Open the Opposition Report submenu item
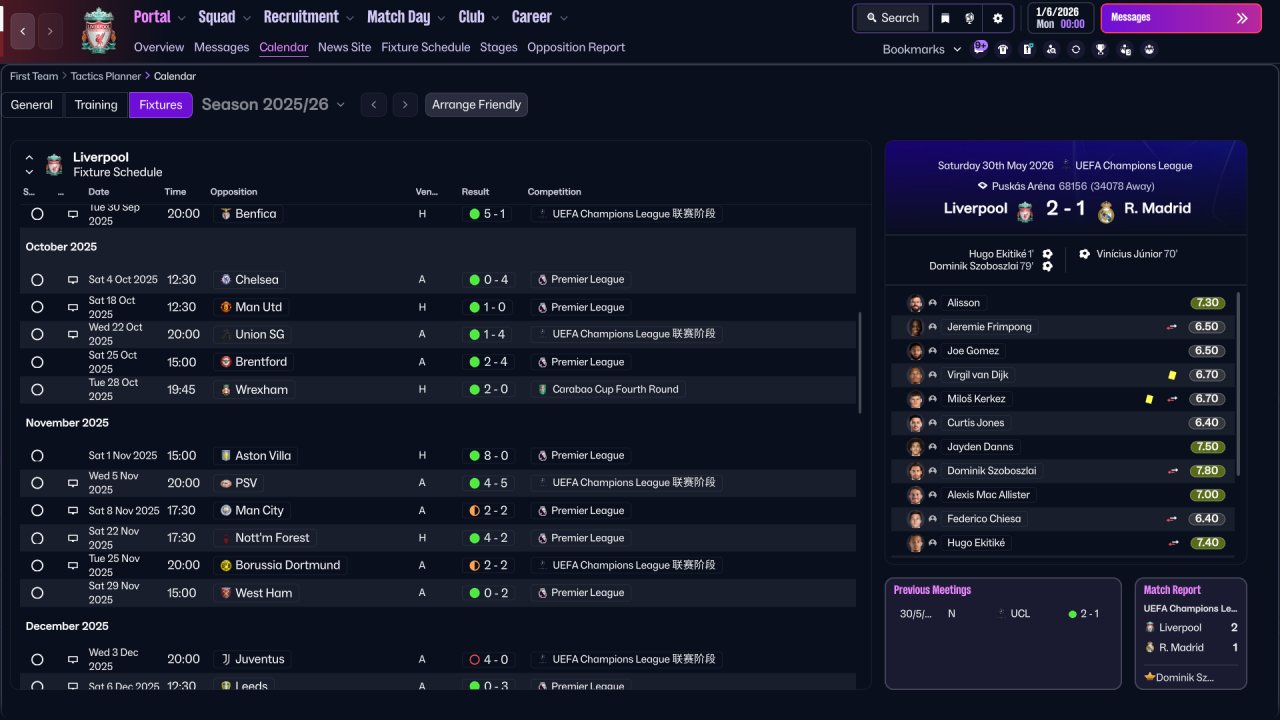Screen dimensions: 1280x720 (576, 47)
